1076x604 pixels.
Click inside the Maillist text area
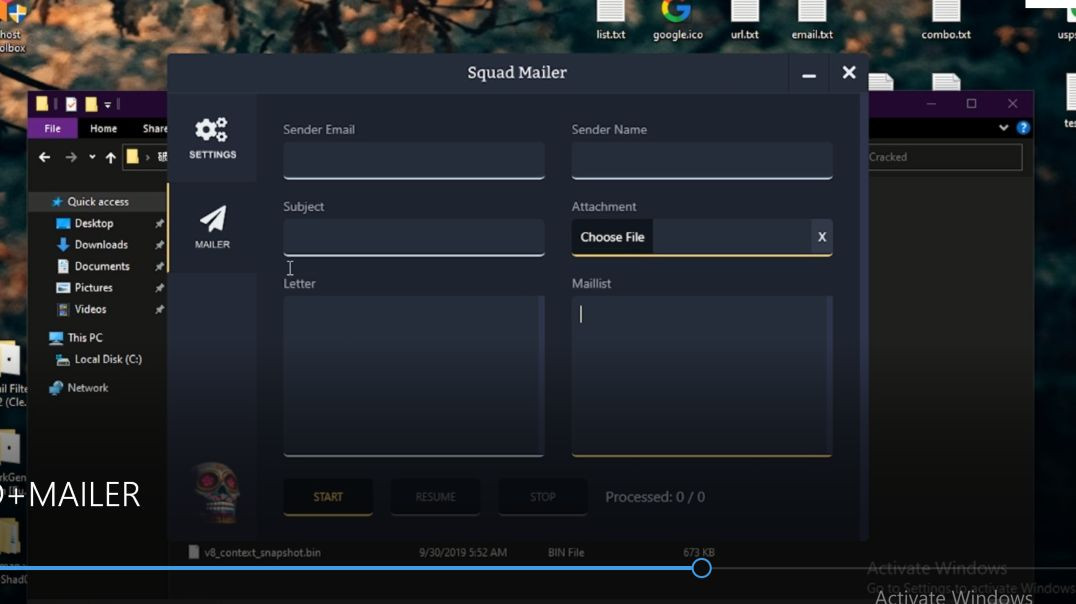pos(702,375)
